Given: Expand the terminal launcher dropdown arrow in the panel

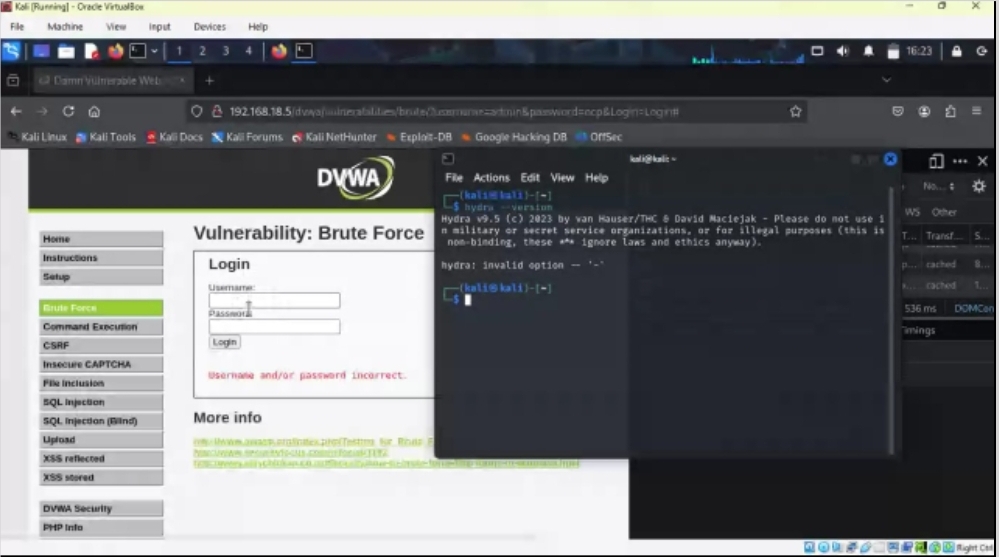Looking at the screenshot, I should click(154, 51).
